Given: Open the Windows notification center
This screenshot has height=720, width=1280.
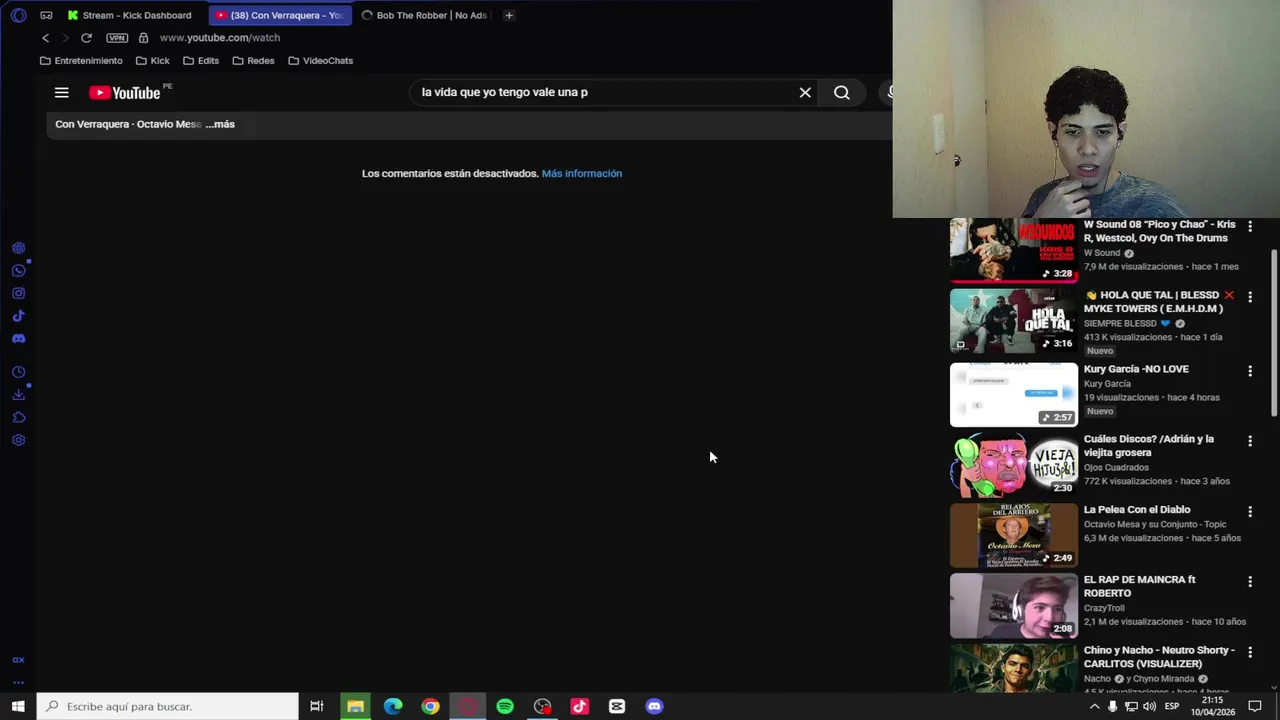Looking at the screenshot, I should (1255, 706).
